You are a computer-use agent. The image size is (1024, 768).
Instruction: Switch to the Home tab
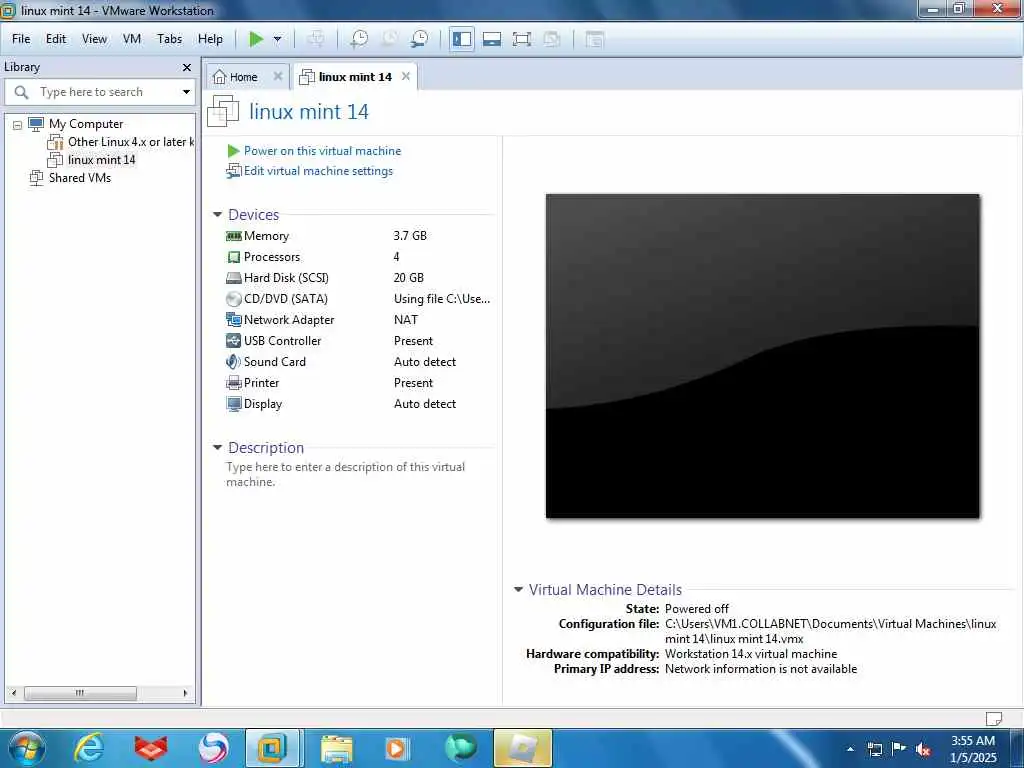[243, 77]
